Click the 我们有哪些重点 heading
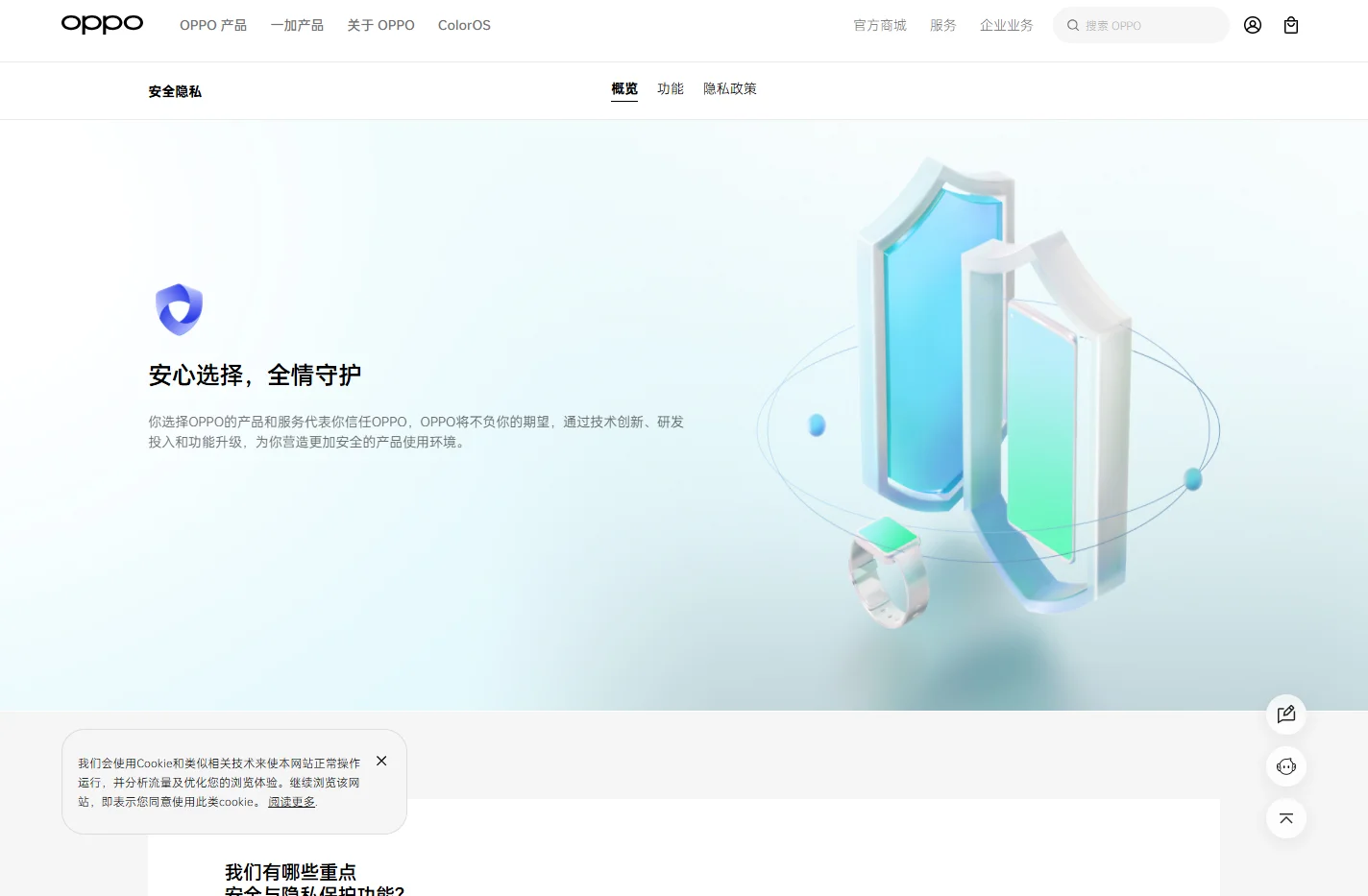1368x896 pixels. tap(290, 872)
